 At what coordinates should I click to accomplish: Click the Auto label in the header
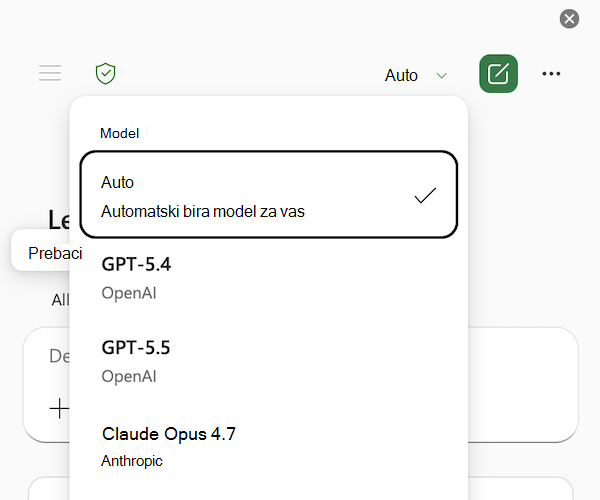pyautogui.click(x=401, y=75)
